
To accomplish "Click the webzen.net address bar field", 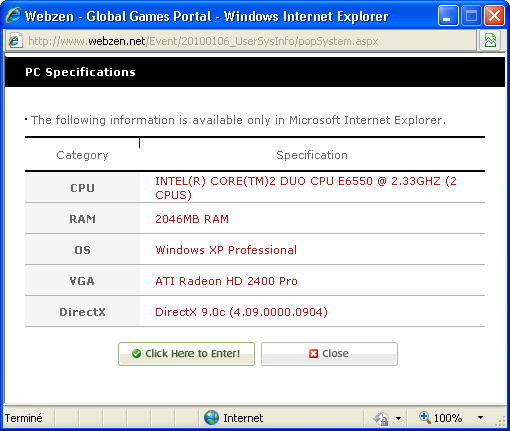I will (x=241, y=41).
